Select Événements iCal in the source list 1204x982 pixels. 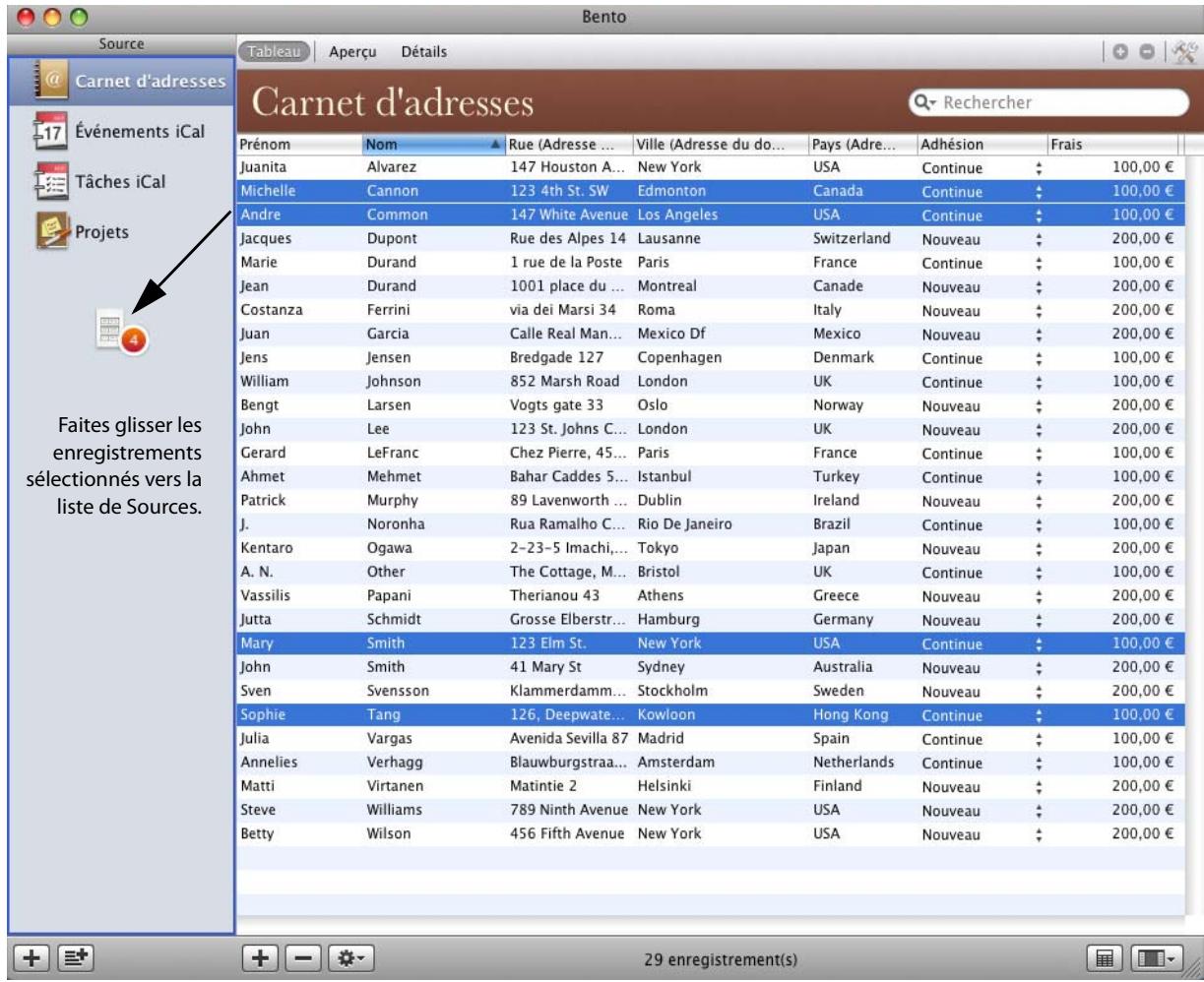[140, 131]
